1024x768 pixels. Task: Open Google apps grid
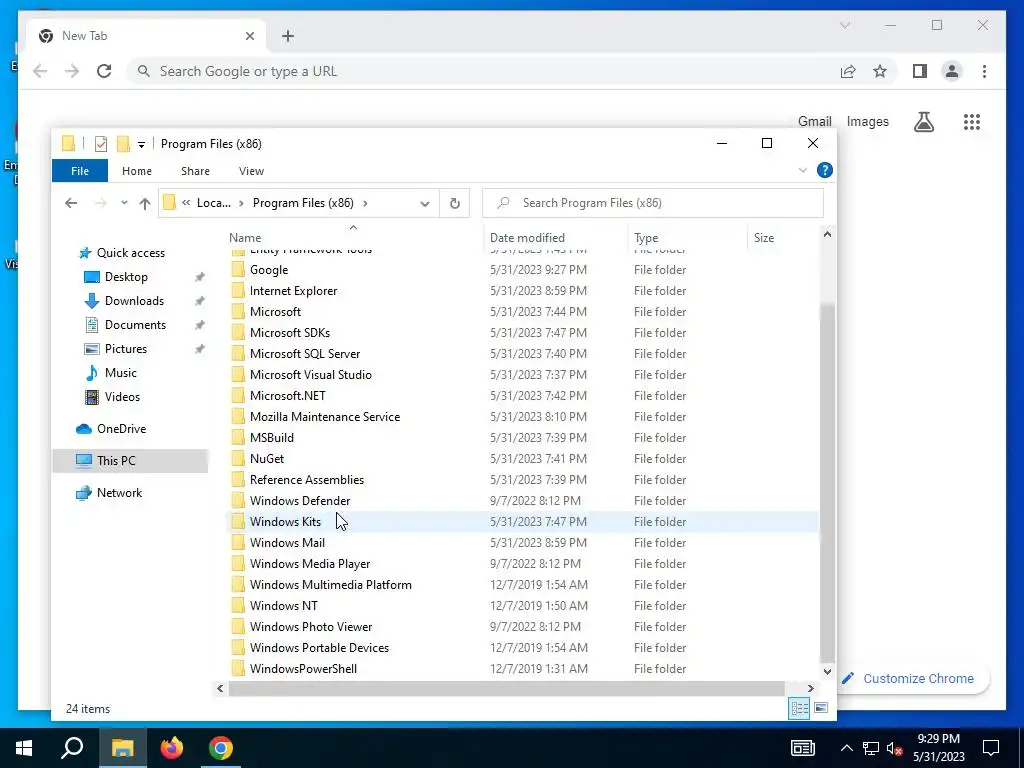pyautogui.click(x=972, y=121)
